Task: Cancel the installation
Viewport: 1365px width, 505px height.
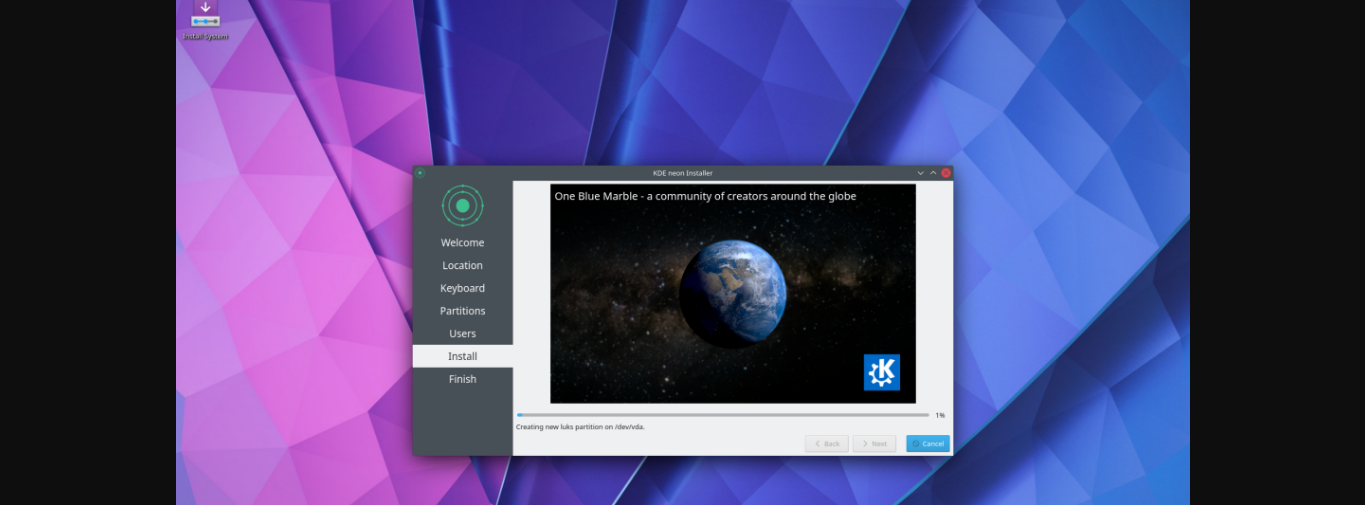Action: tap(928, 443)
